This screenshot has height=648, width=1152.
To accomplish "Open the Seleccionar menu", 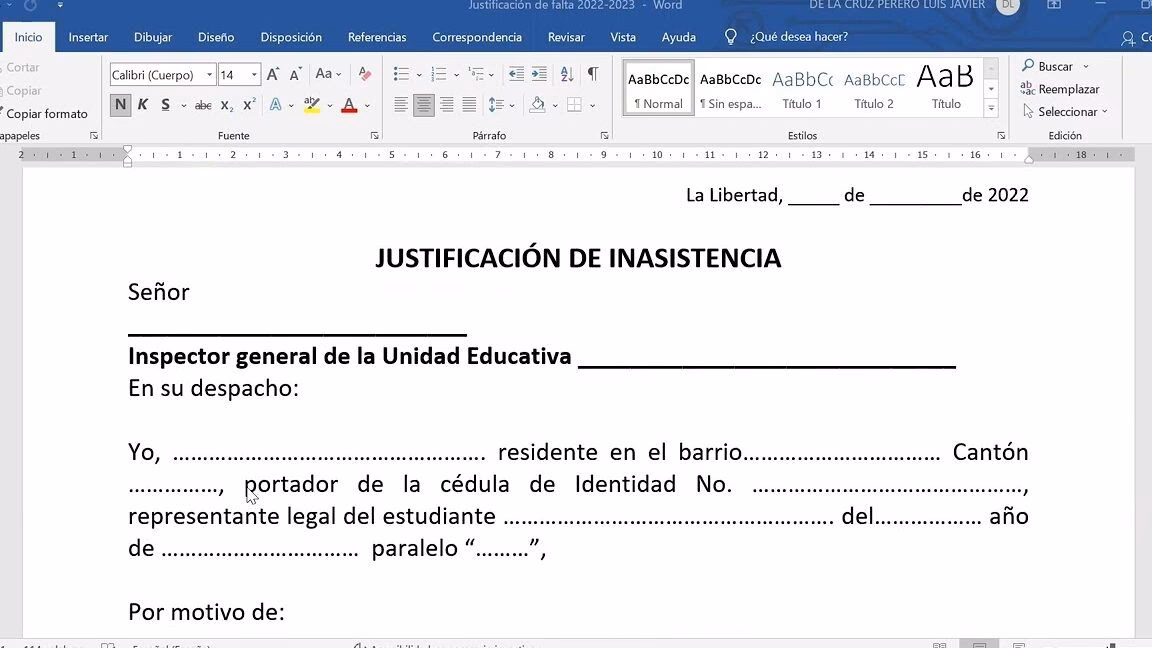I will [x=1062, y=112].
